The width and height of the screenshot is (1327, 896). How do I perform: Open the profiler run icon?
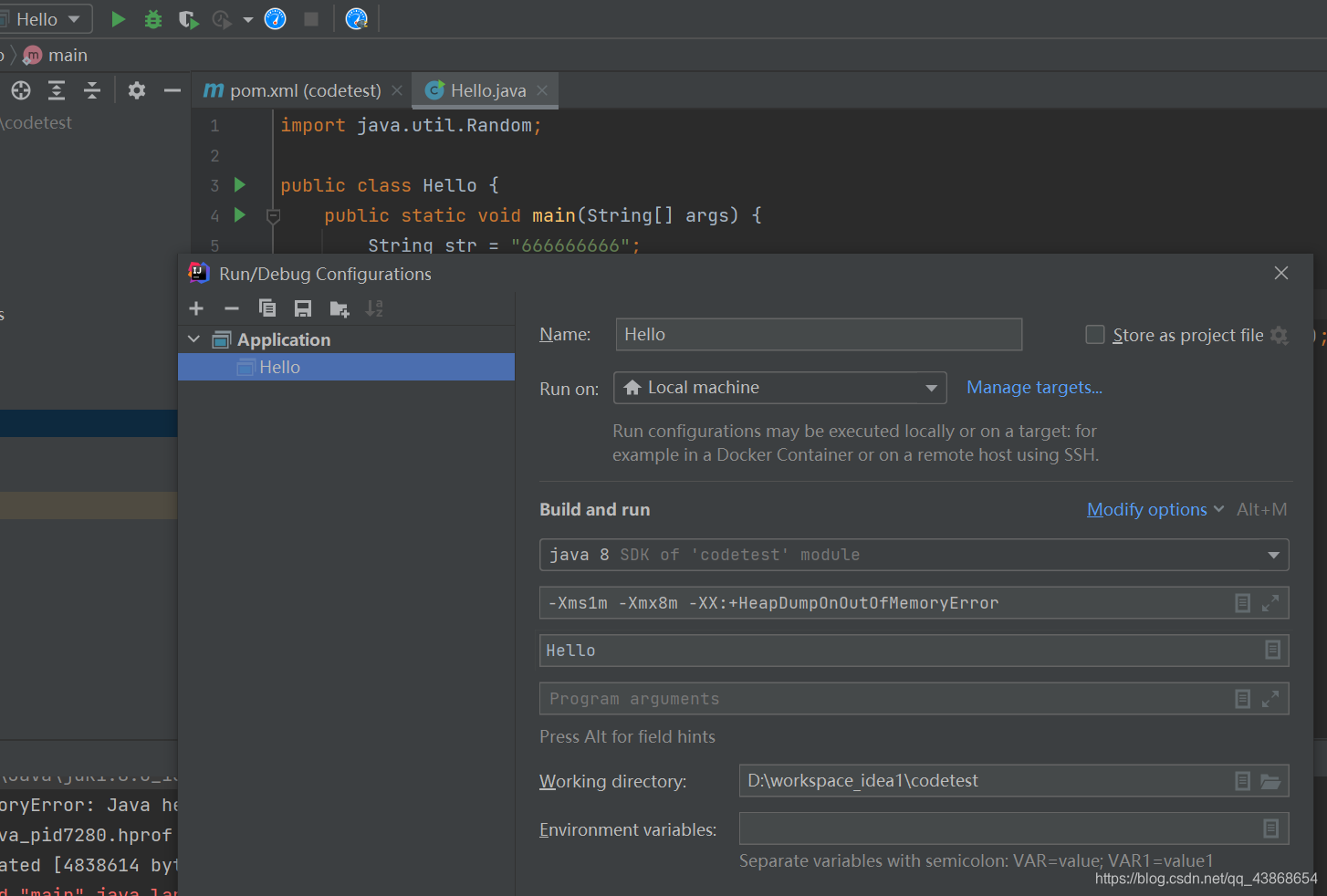pos(222,19)
